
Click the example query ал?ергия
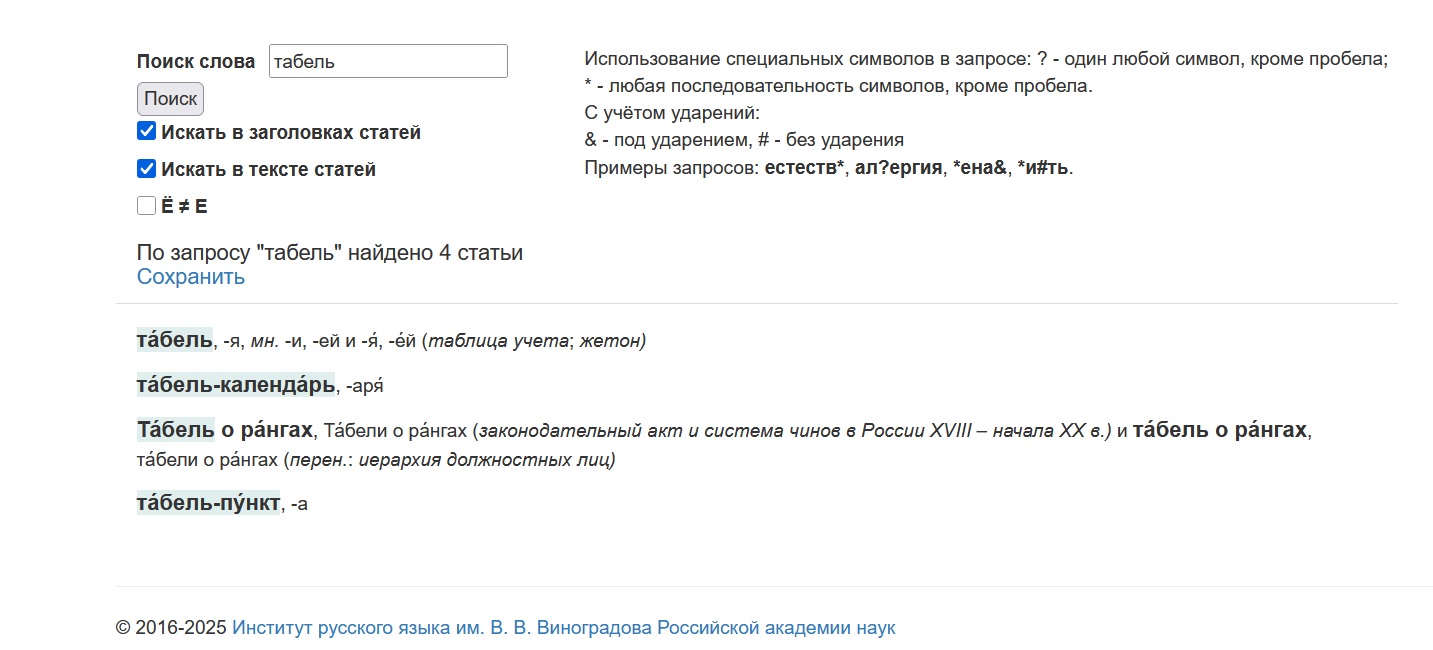(x=899, y=167)
